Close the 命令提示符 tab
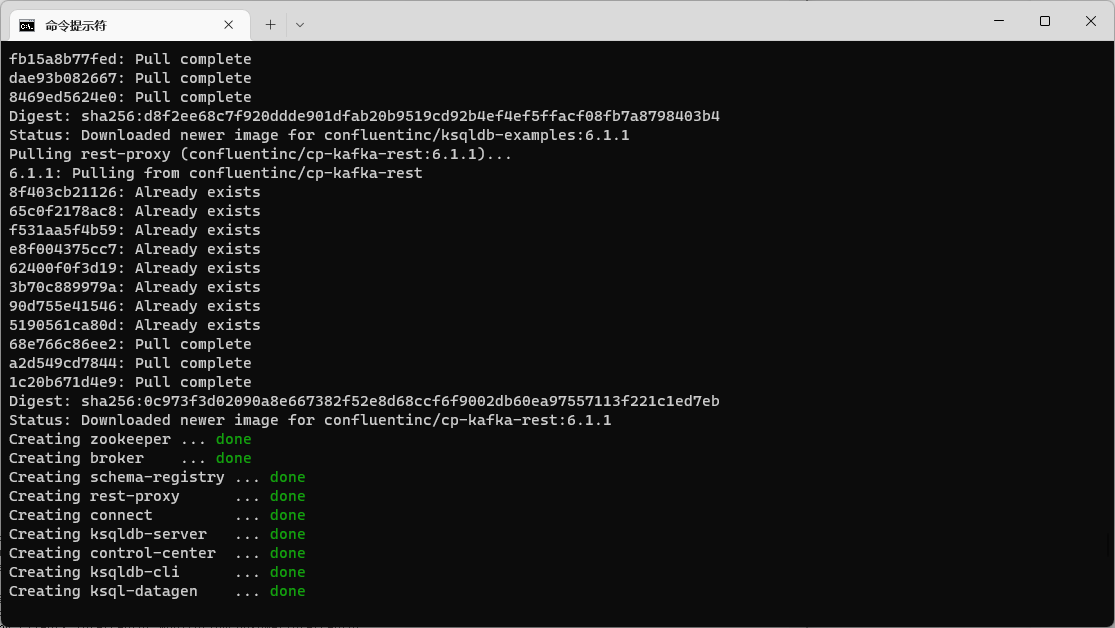 (230, 25)
